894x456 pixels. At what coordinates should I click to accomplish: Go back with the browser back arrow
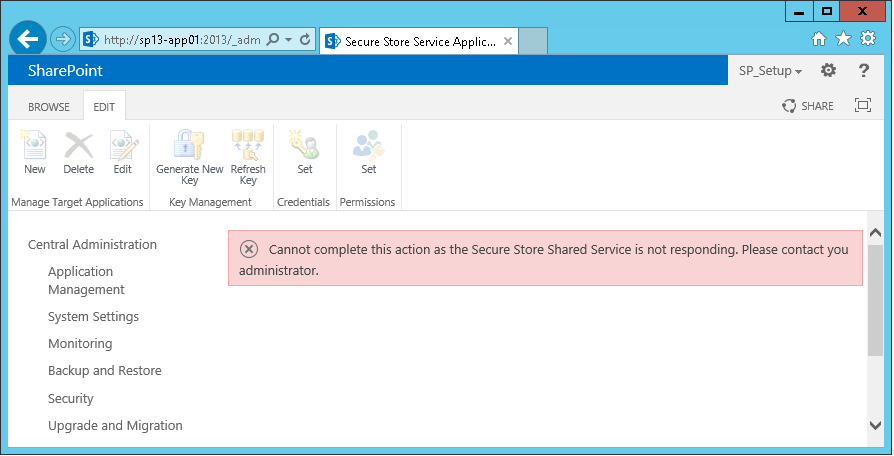click(x=28, y=39)
